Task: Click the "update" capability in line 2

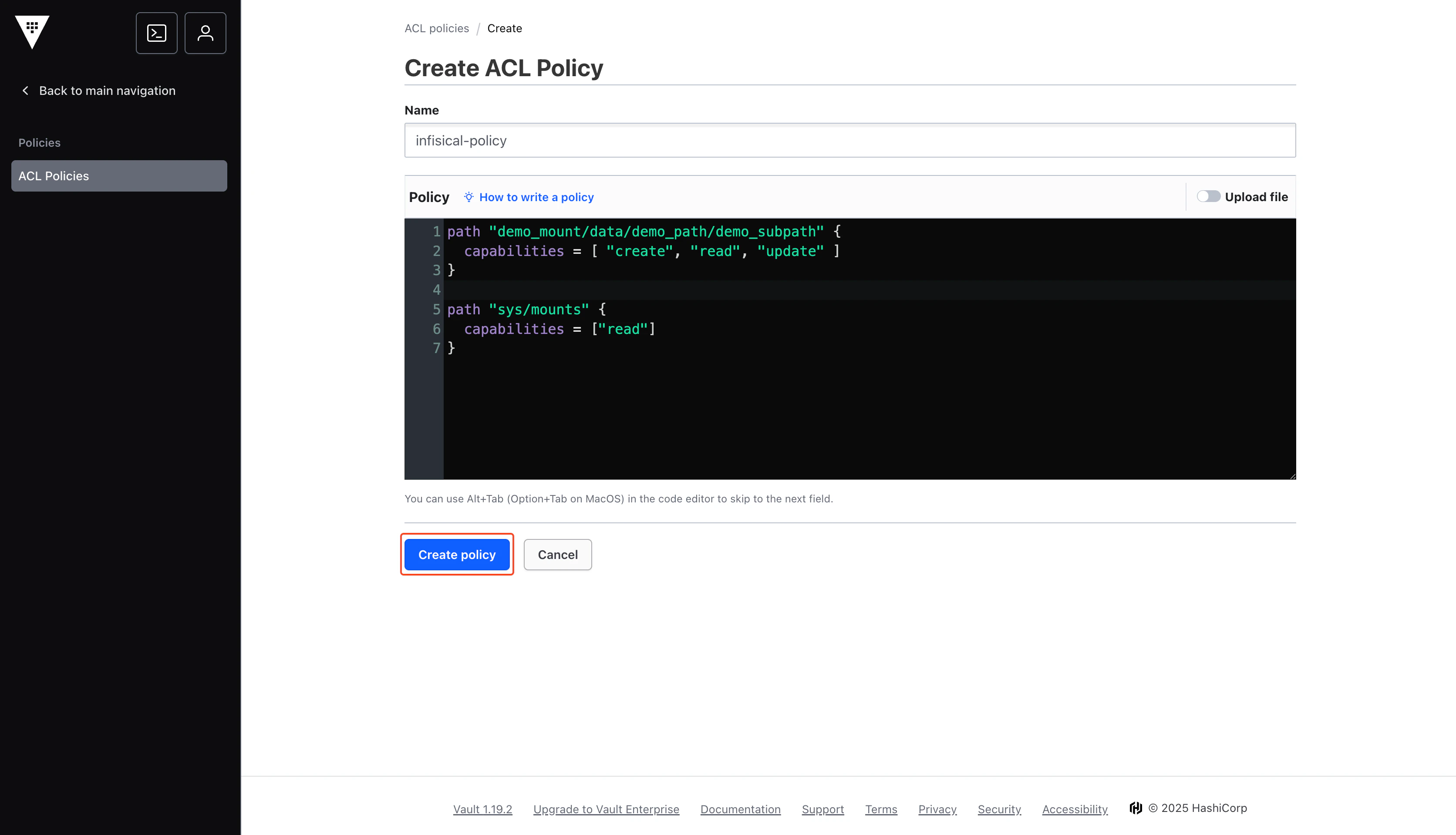Action: click(791, 251)
